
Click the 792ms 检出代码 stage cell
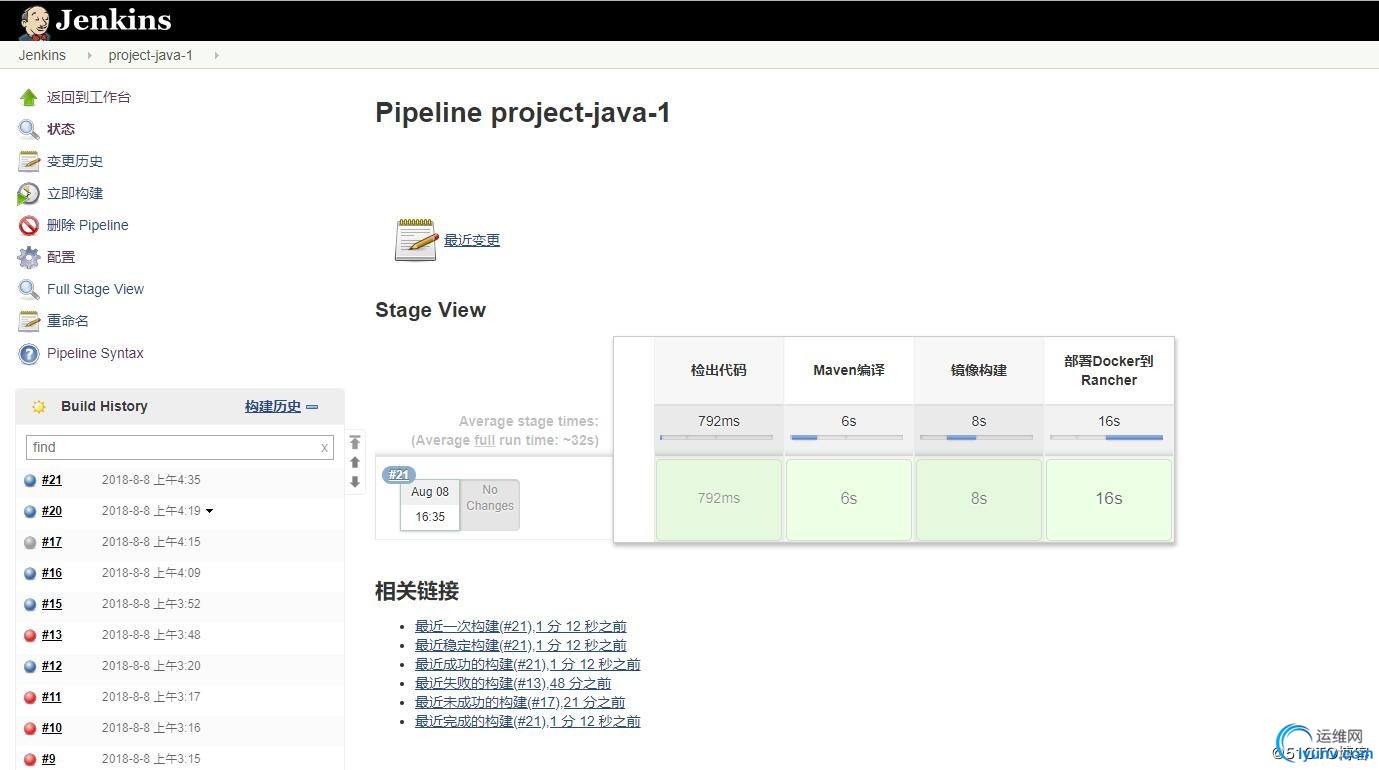click(719, 499)
